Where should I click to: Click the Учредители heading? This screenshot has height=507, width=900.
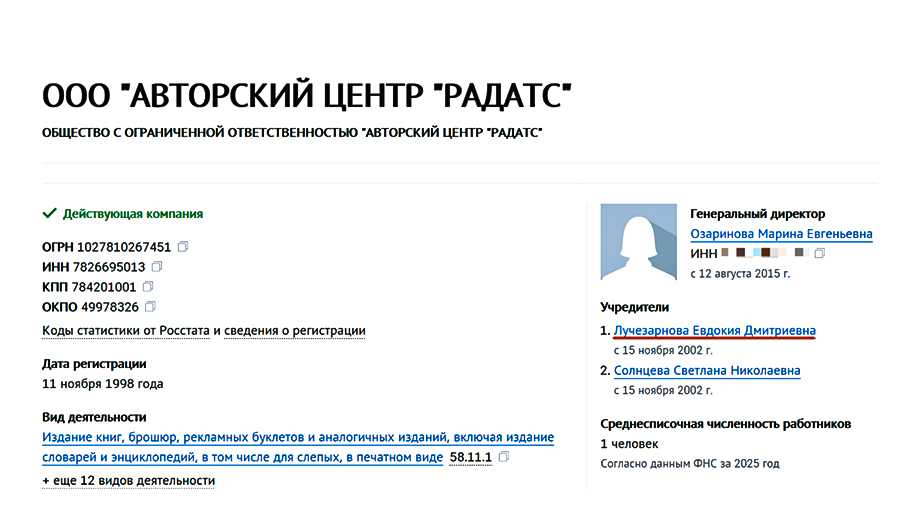635,307
